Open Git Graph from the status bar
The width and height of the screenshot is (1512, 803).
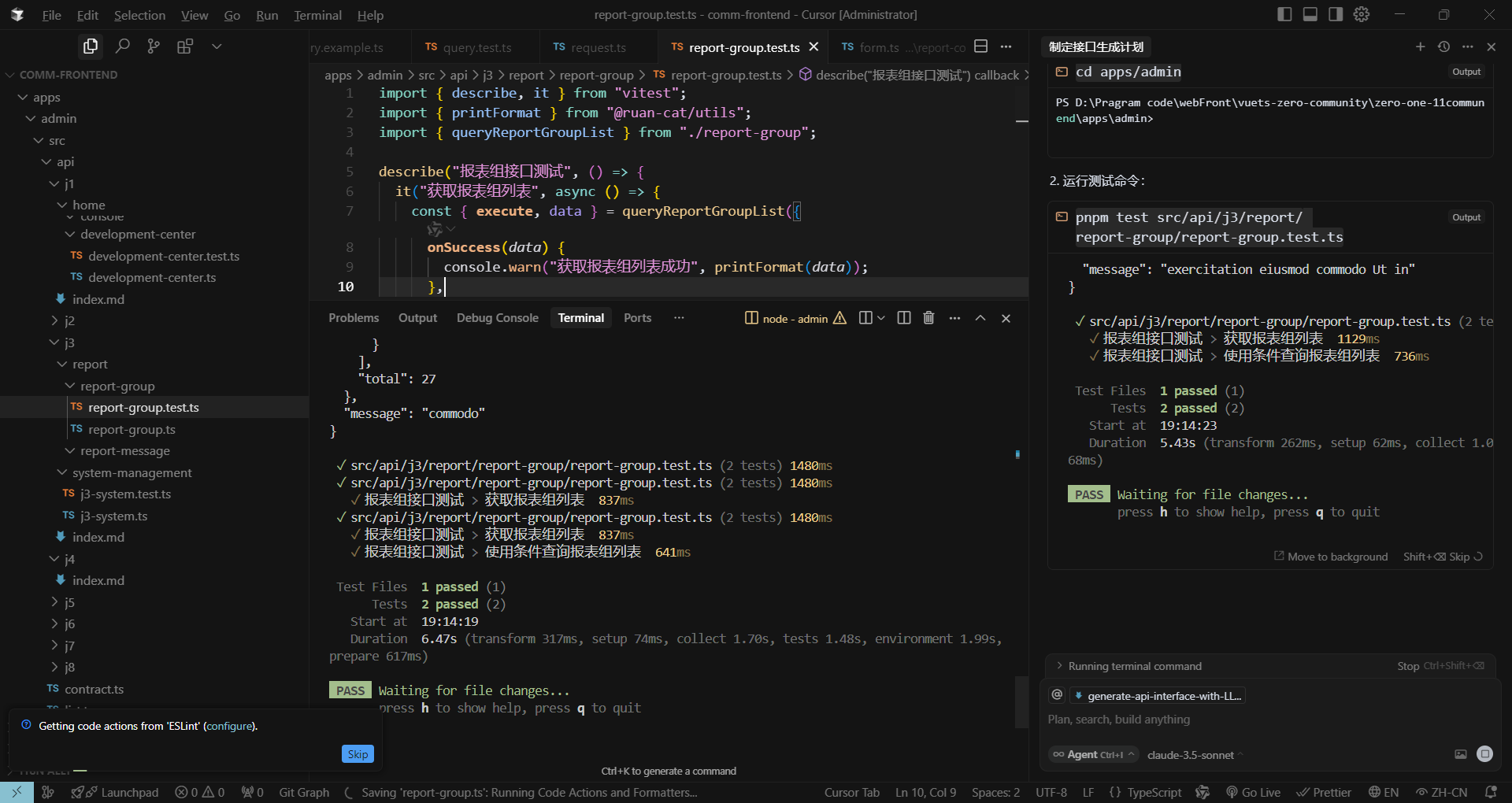(304, 792)
